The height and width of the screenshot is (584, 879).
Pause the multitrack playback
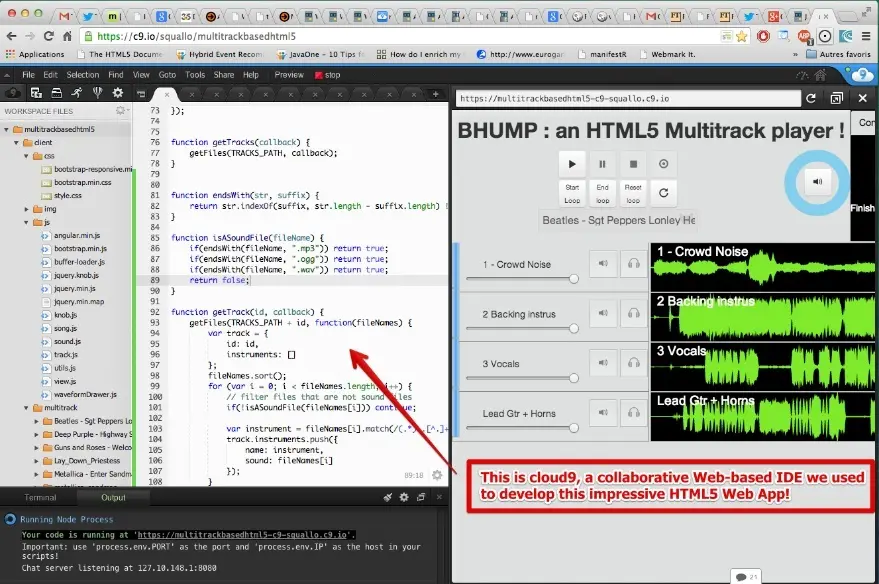point(602,164)
